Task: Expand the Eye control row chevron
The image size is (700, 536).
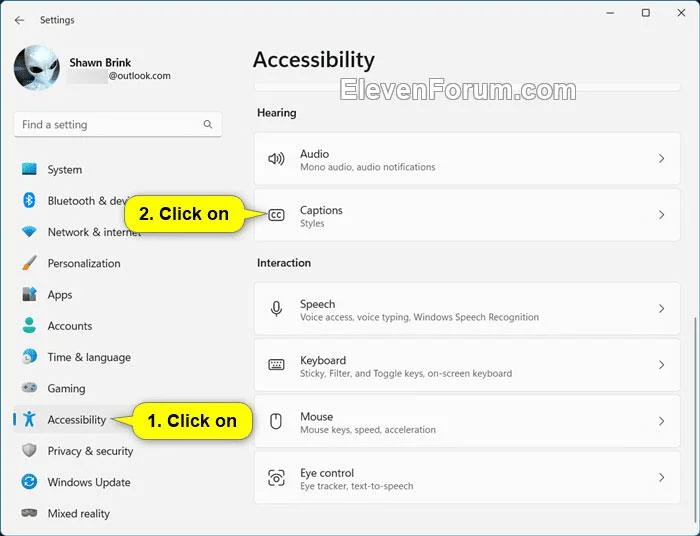Action: pyautogui.click(x=662, y=478)
